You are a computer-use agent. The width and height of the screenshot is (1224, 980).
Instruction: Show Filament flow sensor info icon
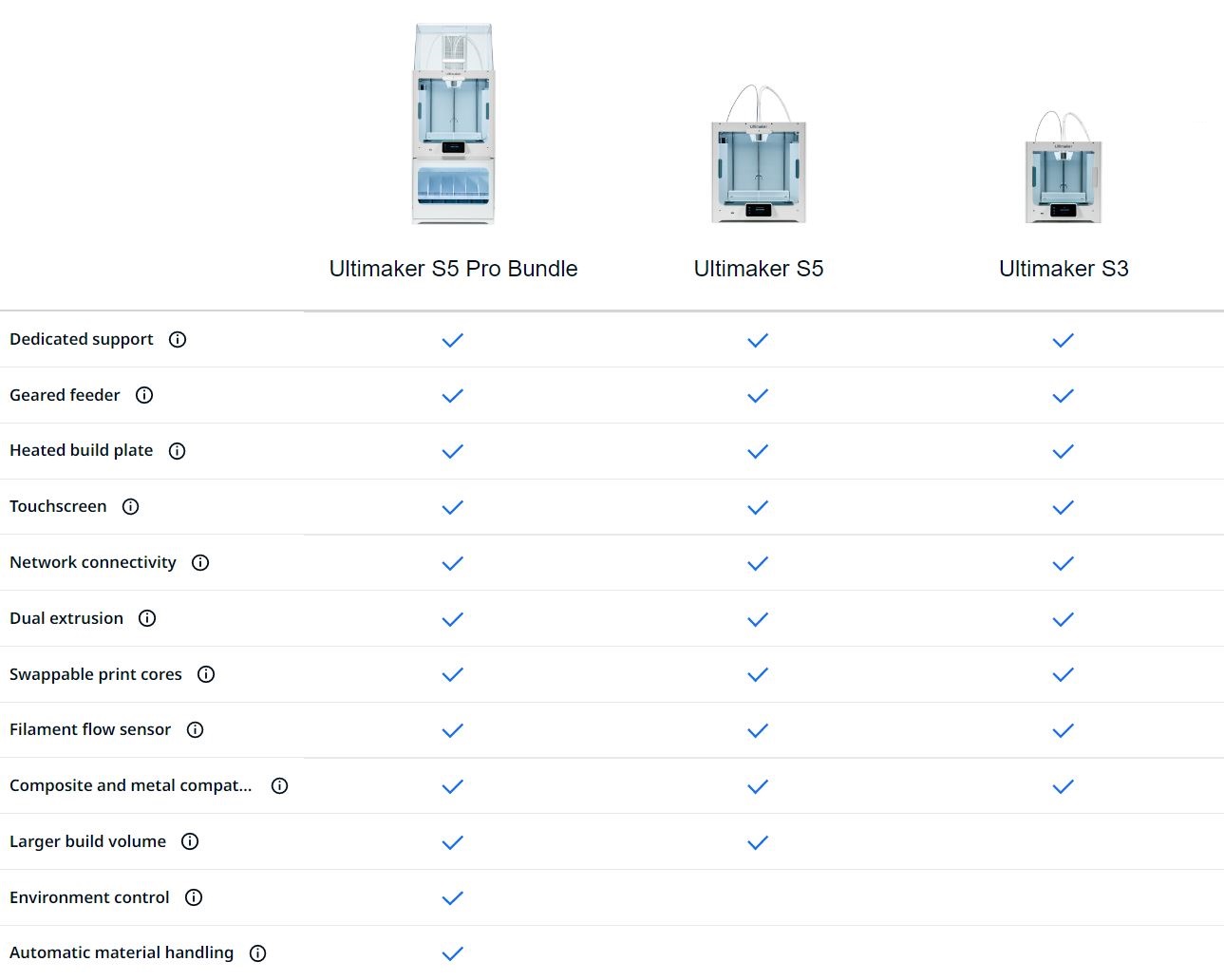(x=196, y=730)
